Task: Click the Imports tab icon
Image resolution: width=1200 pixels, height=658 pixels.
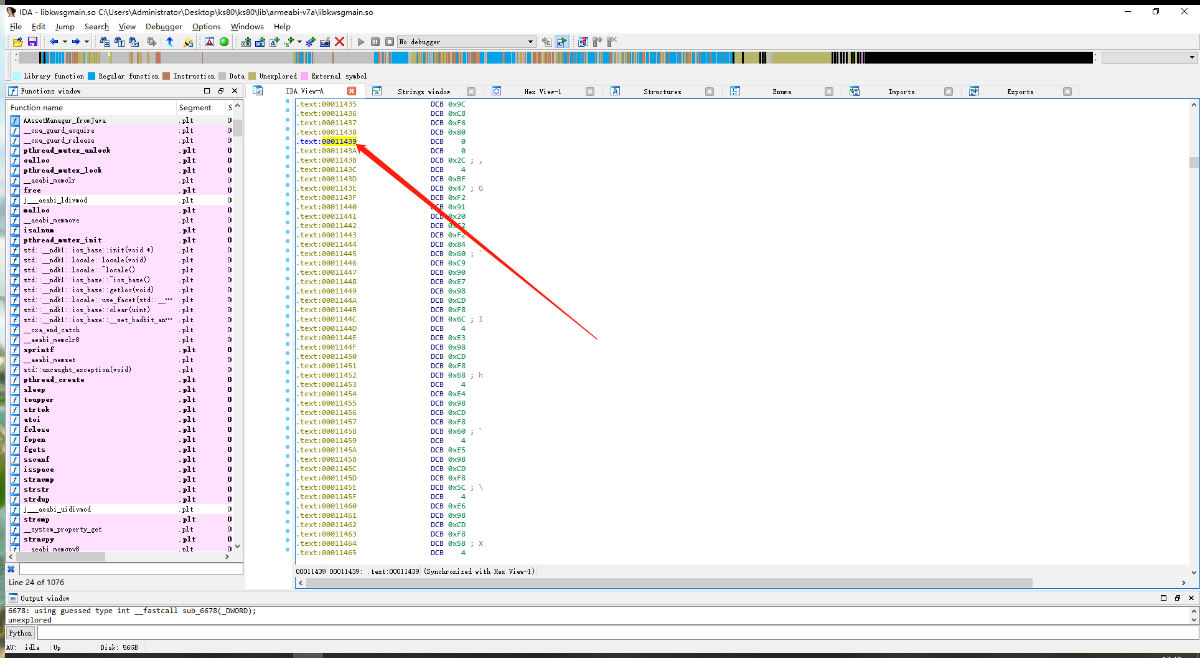Action: [x=854, y=91]
